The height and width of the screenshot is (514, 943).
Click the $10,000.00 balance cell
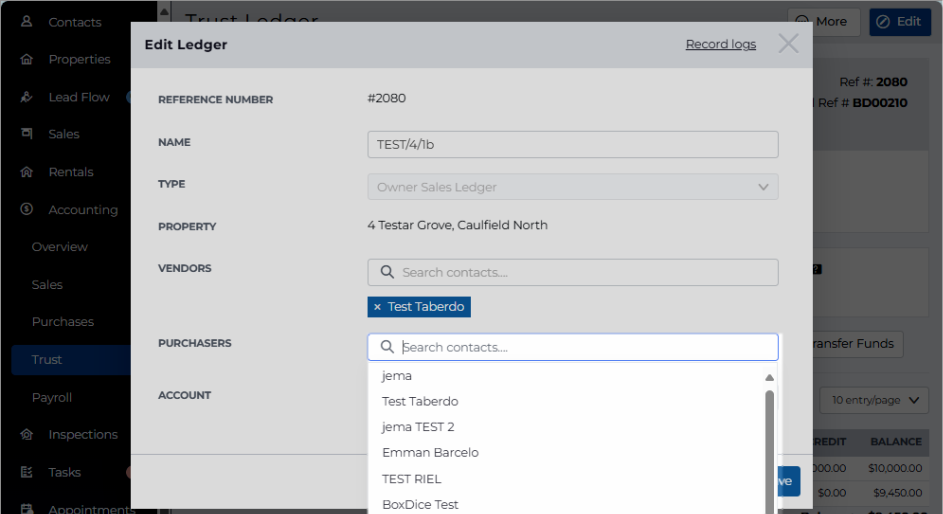pyautogui.click(x=895, y=468)
